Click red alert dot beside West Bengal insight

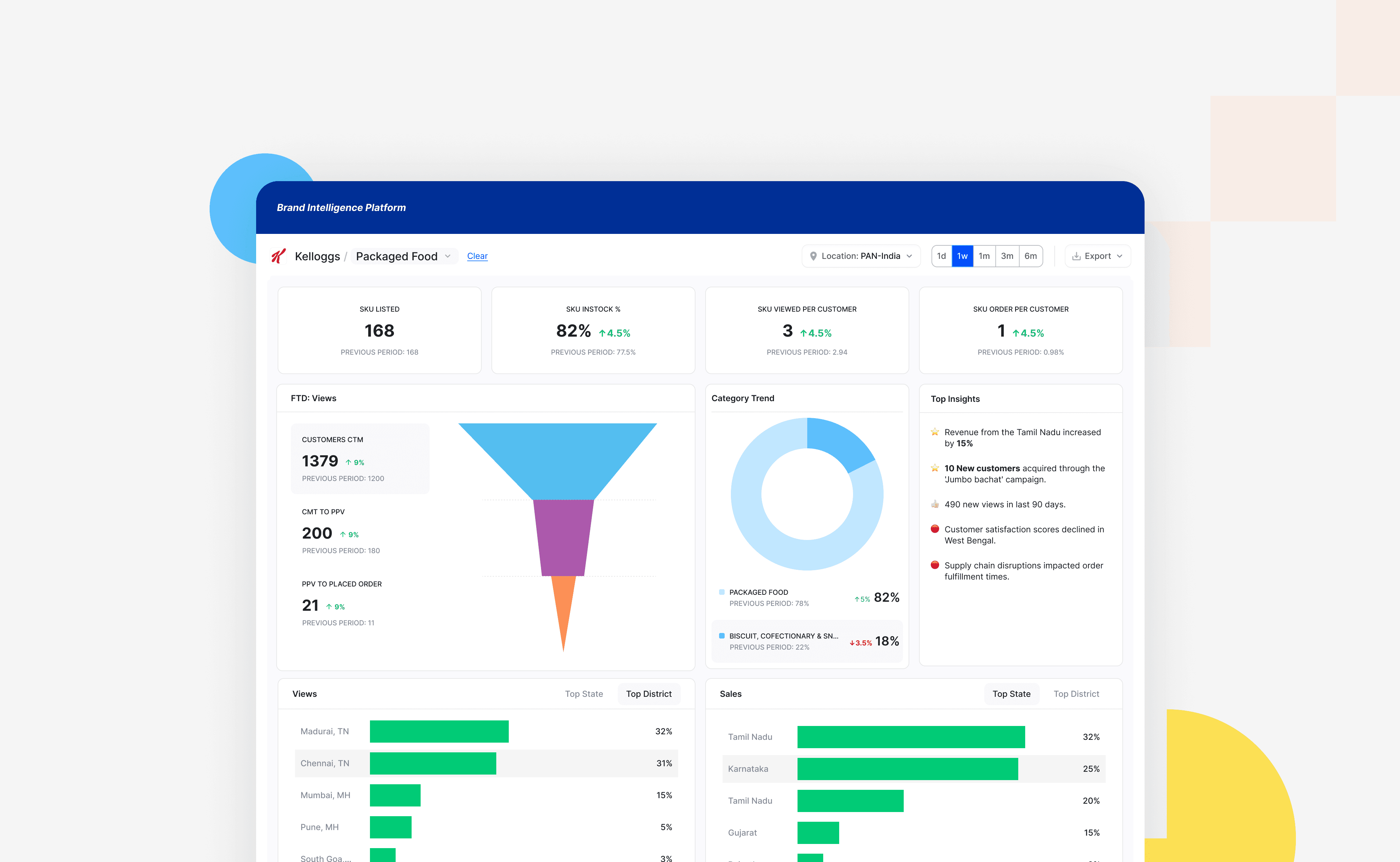tap(935, 529)
